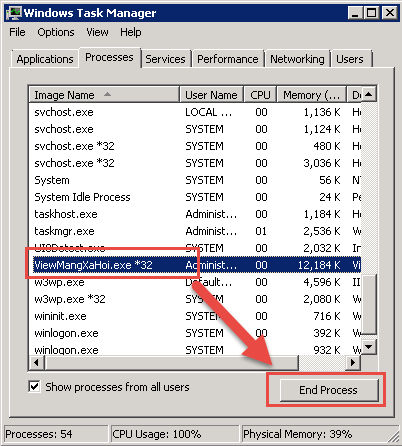
Task: Open the View menu
Action: click(x=97, y=32)
